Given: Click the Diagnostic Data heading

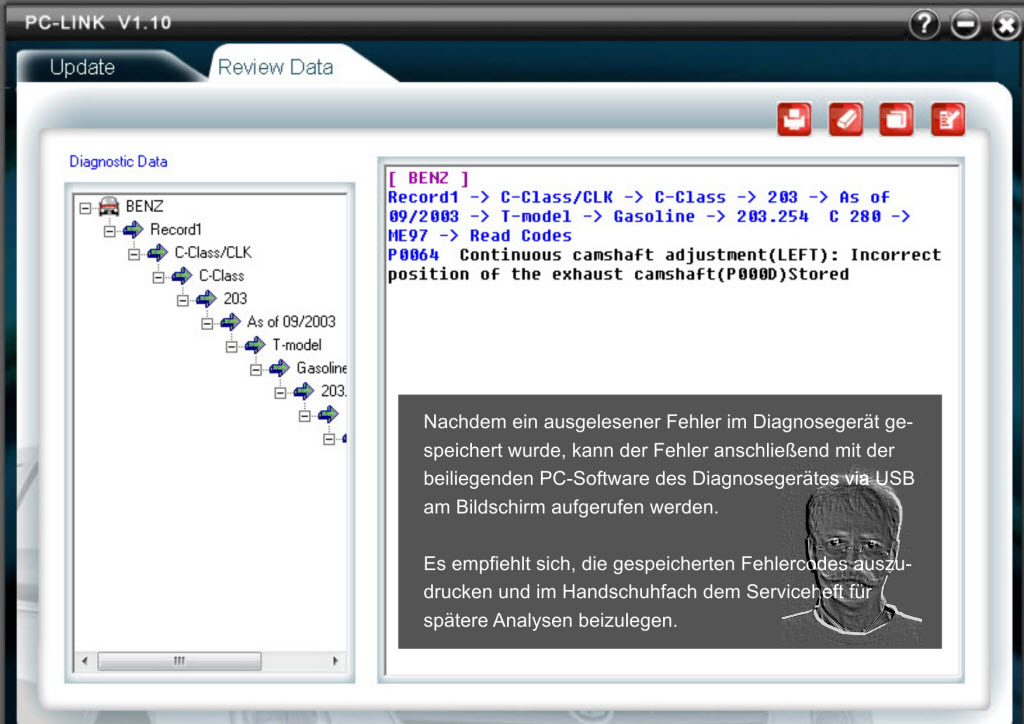Looking at the screenshot, I should 118,161.
